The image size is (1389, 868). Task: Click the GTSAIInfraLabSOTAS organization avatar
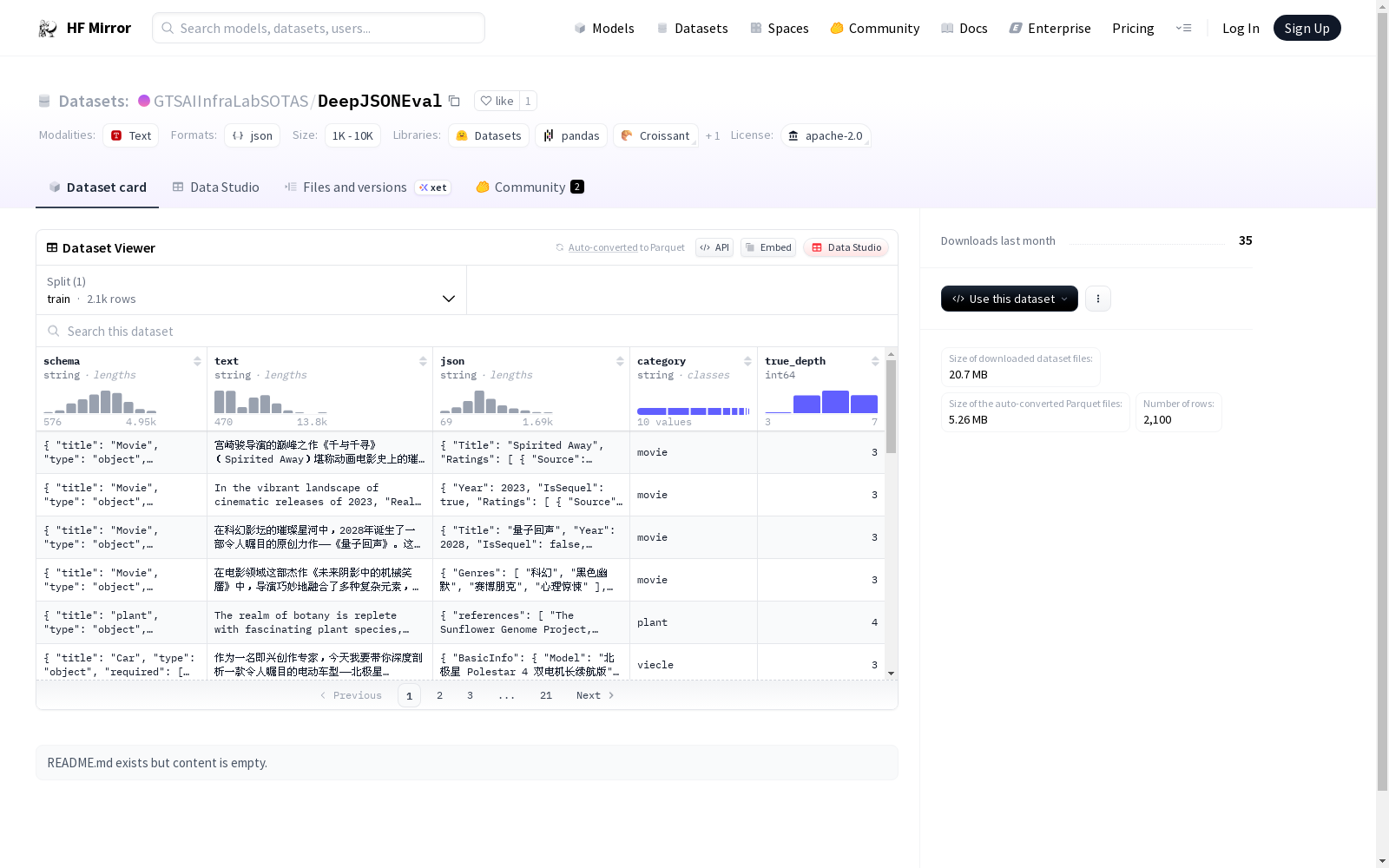(x=144, y=101)
